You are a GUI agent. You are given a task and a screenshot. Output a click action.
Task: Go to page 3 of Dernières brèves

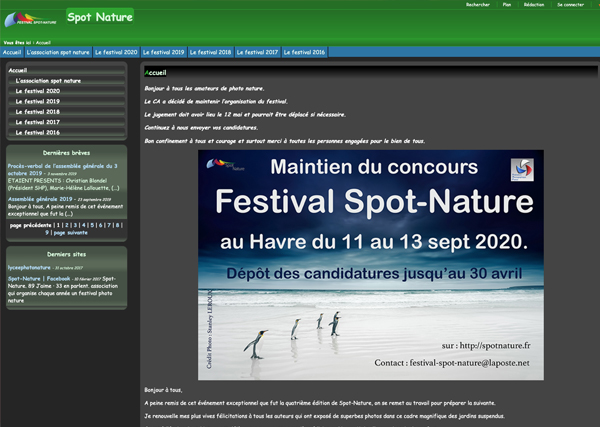75,225
